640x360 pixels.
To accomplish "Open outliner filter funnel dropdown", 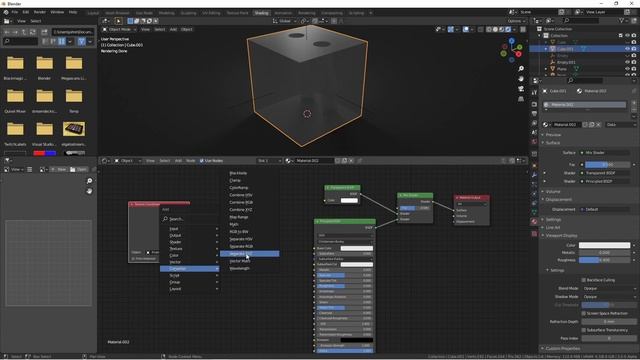I will [x=623, y=20].
